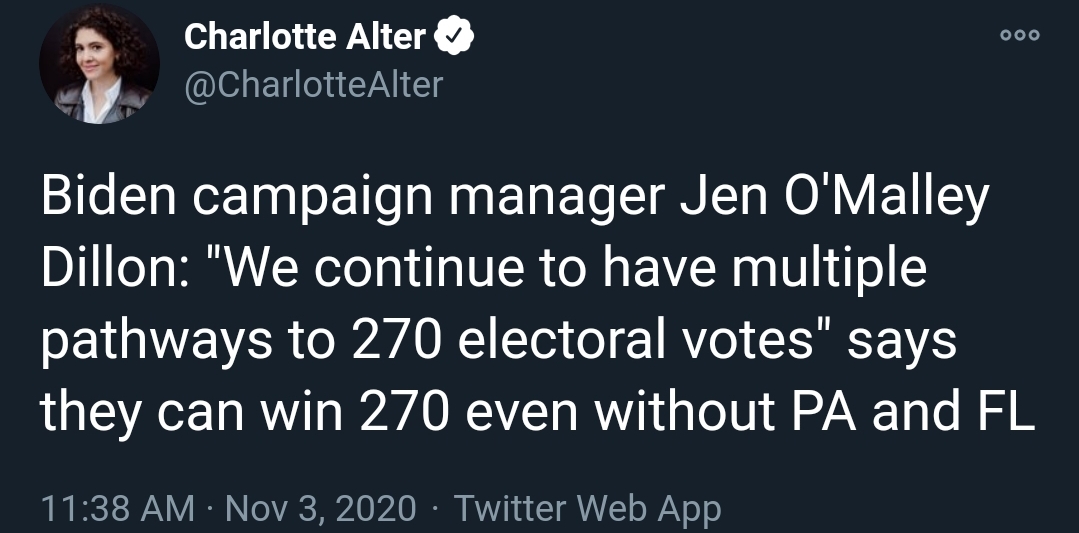Click 270 after the words can win

[x=405, y=413]
